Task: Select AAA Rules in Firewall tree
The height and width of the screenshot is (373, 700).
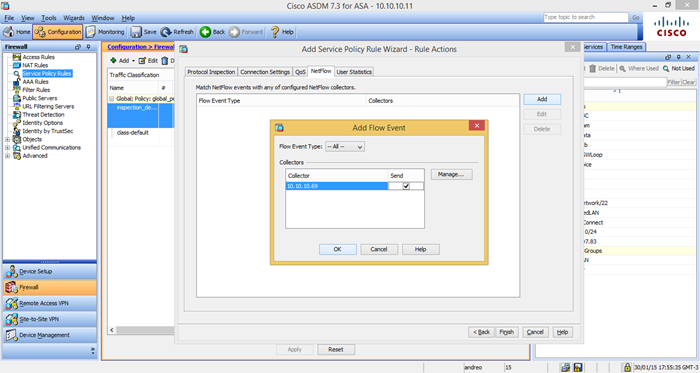Action: [35, 82]
